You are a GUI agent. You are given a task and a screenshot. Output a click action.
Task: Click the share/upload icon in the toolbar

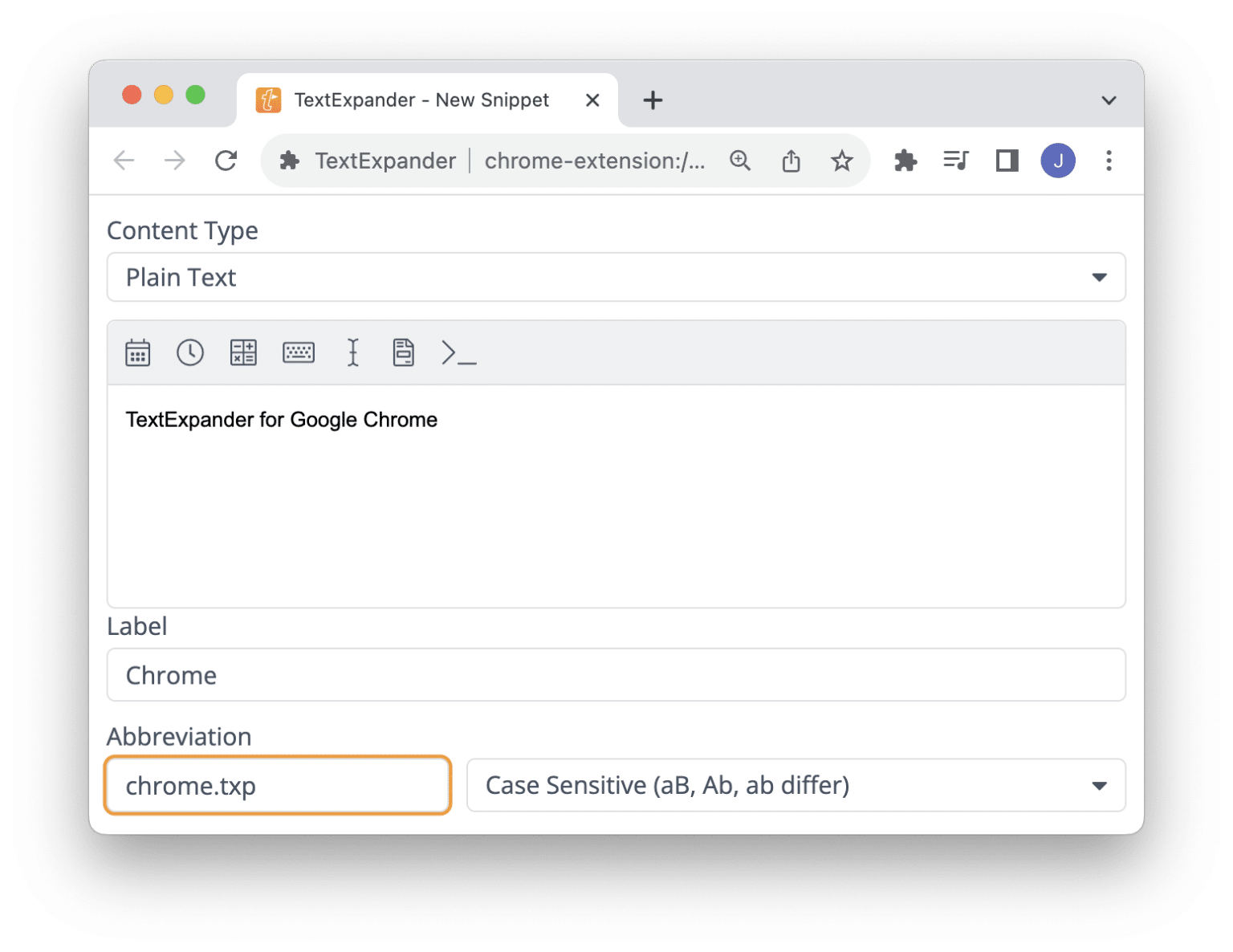point(791,161)
